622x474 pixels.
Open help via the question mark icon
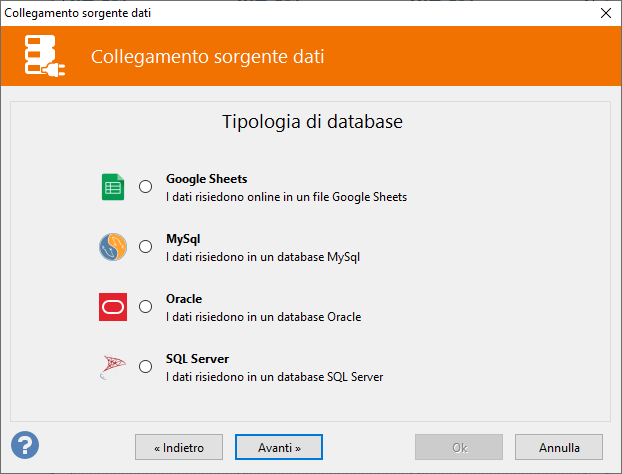25,445
